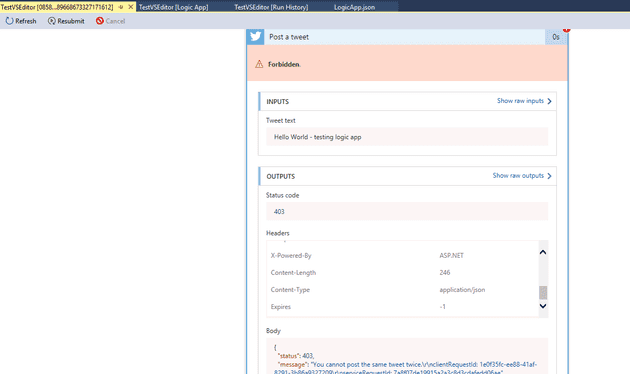
Task: Click the ASP.NET header value
Action: click(x=451, y=255)
